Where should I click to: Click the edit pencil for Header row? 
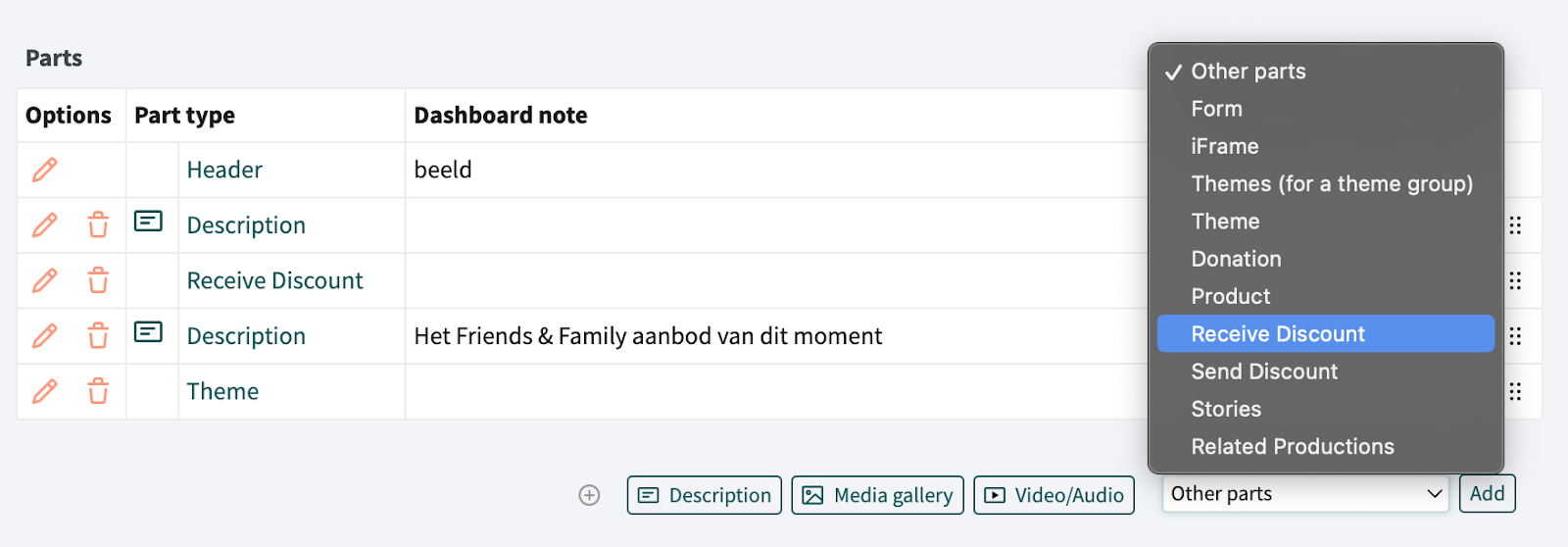click(44, 170)
